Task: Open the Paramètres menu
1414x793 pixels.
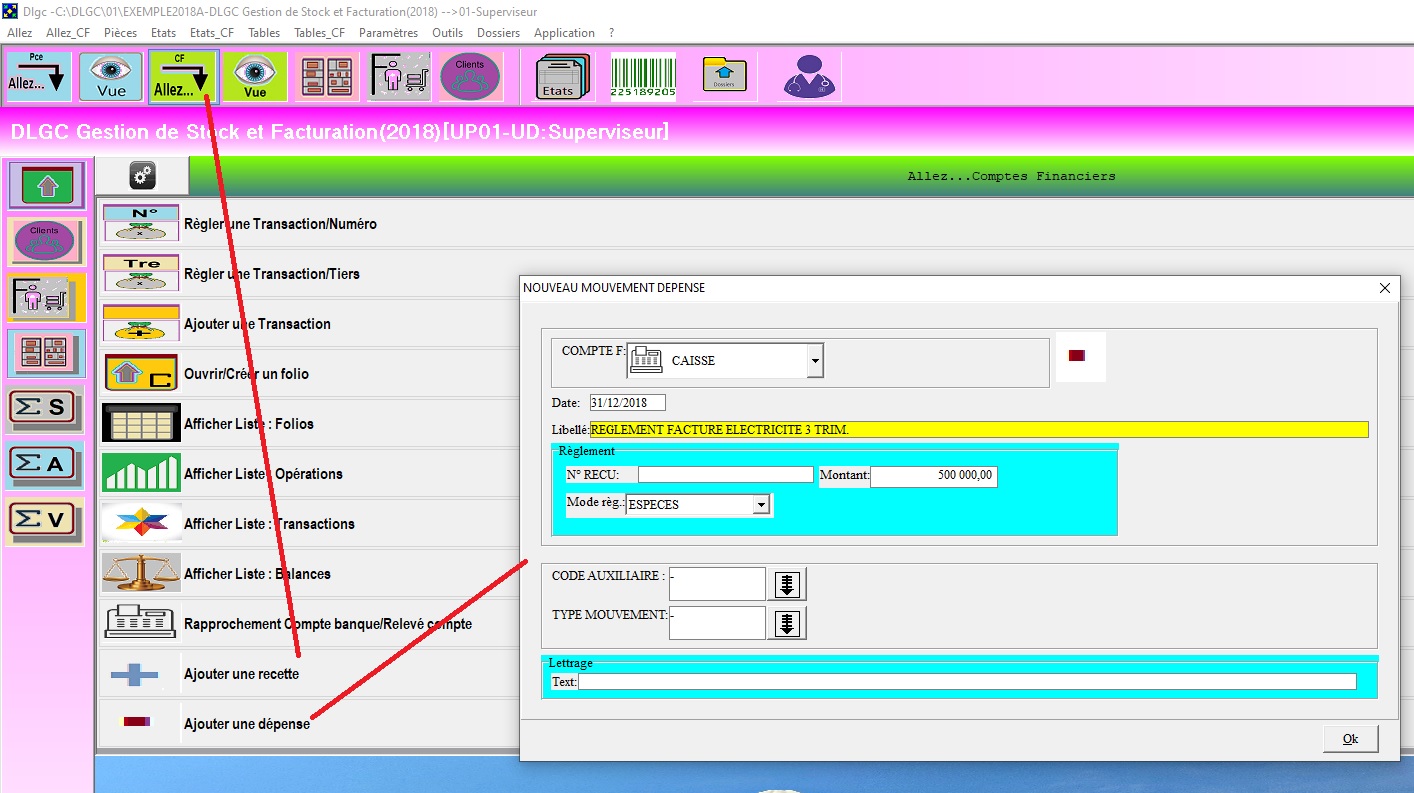Action: (388, 33)
